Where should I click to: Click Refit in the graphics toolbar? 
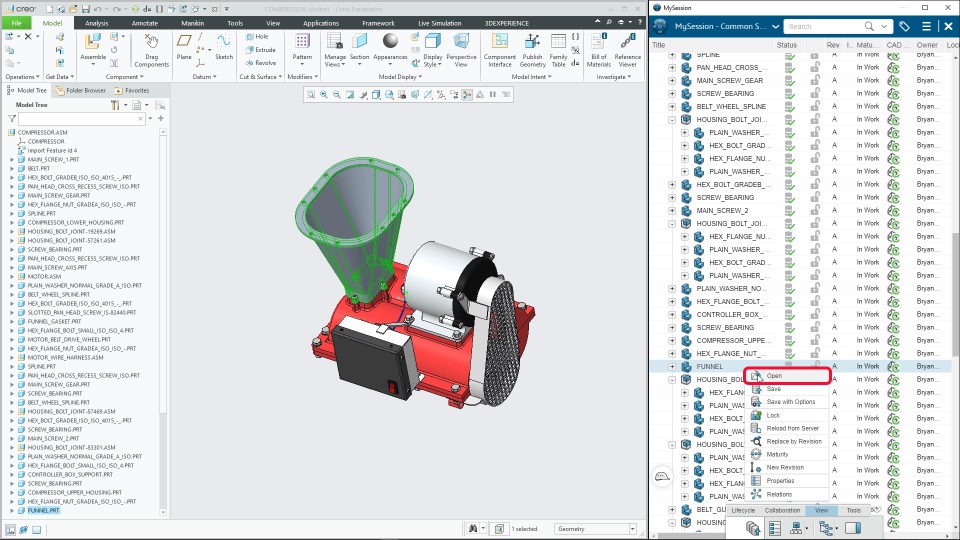click(x=311, y=94)
